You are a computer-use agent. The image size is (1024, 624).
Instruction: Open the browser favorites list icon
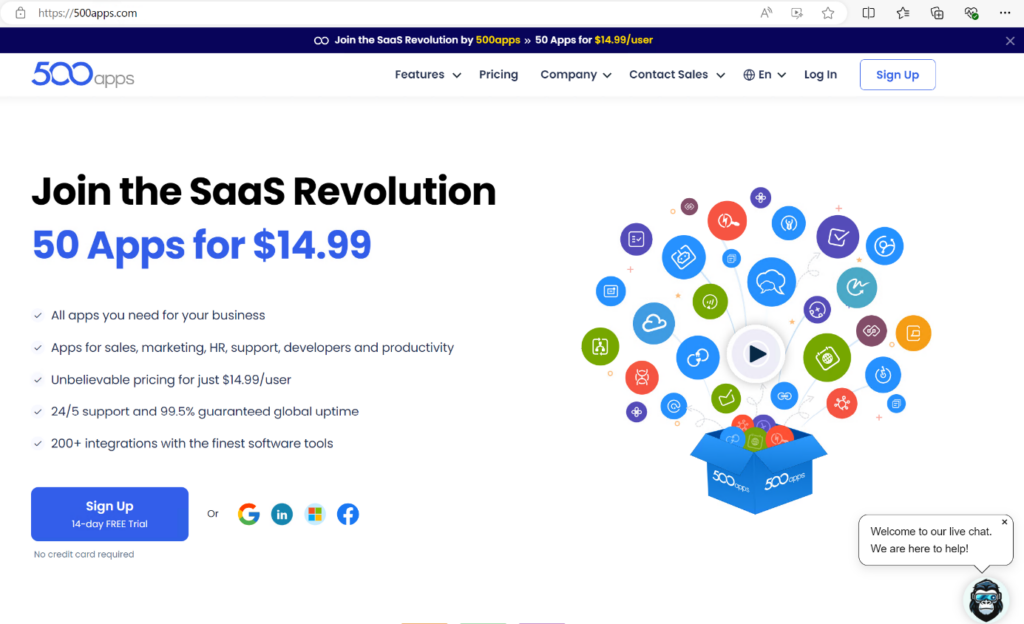tap(903, 13)
